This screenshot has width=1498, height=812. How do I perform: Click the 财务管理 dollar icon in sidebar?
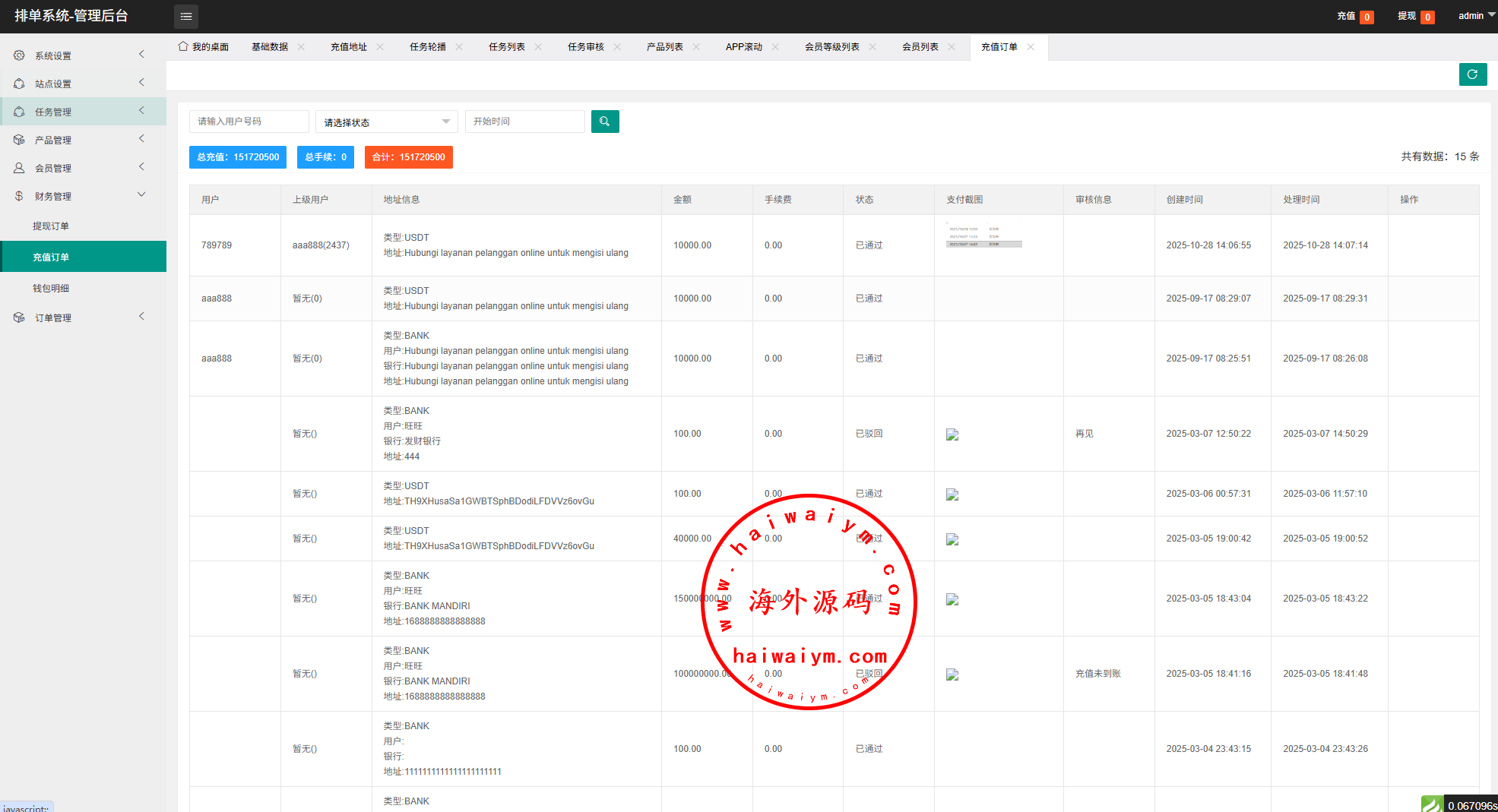[x=19, y=196]
